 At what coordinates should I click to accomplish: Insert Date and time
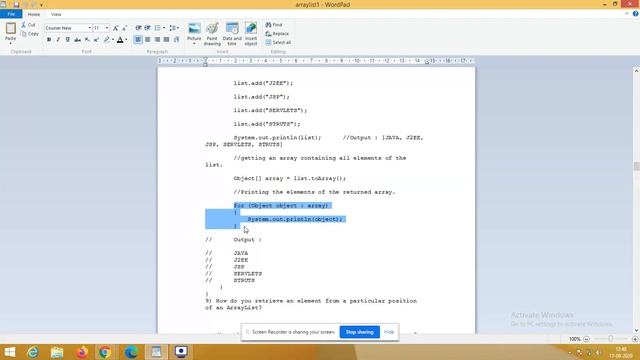coord(232,34)
